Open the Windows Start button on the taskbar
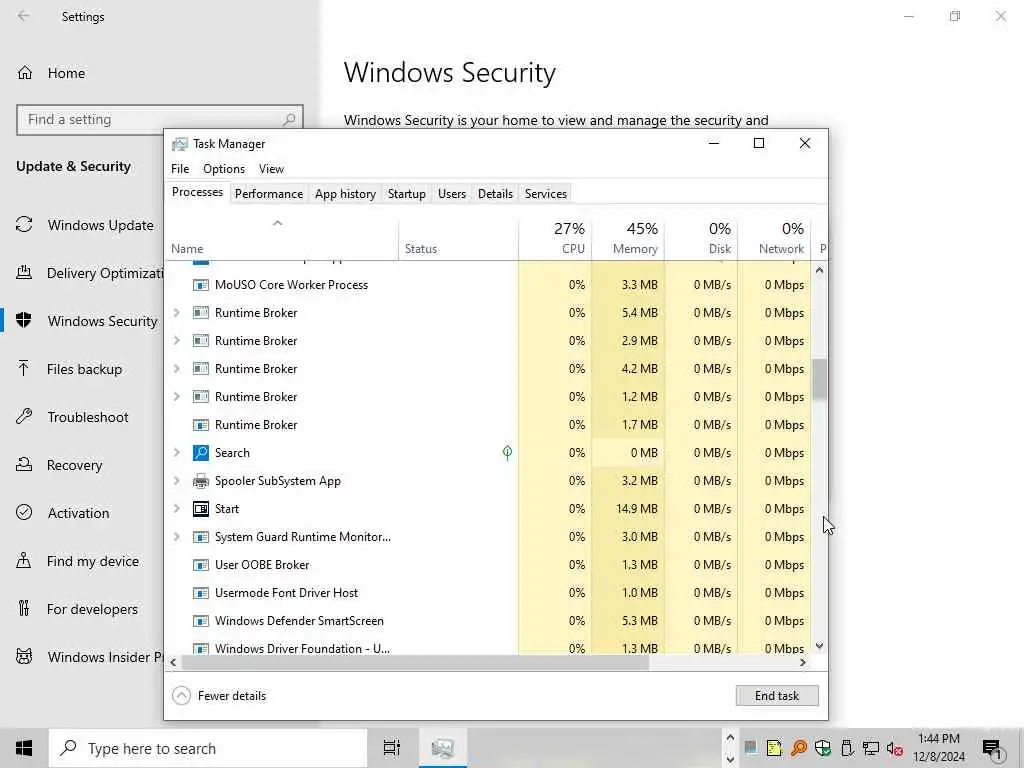 coord(24,748)
